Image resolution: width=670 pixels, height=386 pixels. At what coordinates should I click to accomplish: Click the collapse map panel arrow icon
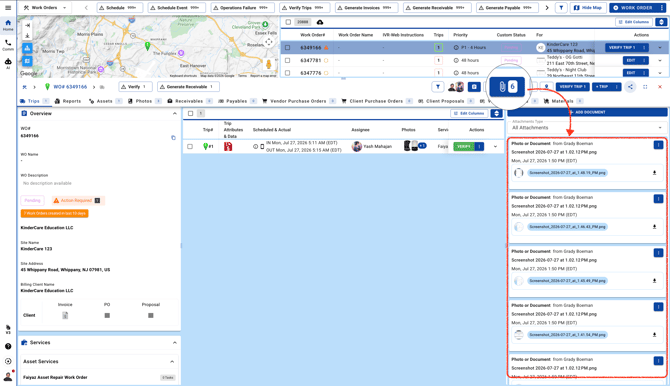[27, 25]
